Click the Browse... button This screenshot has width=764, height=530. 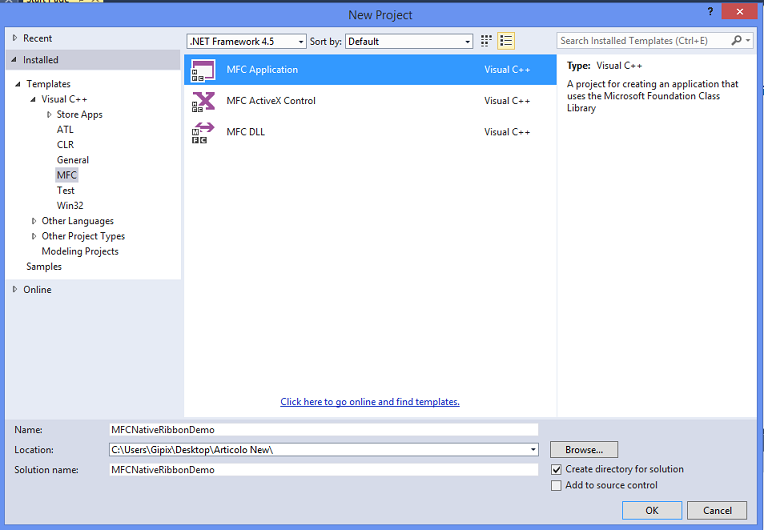coord(584,450)
